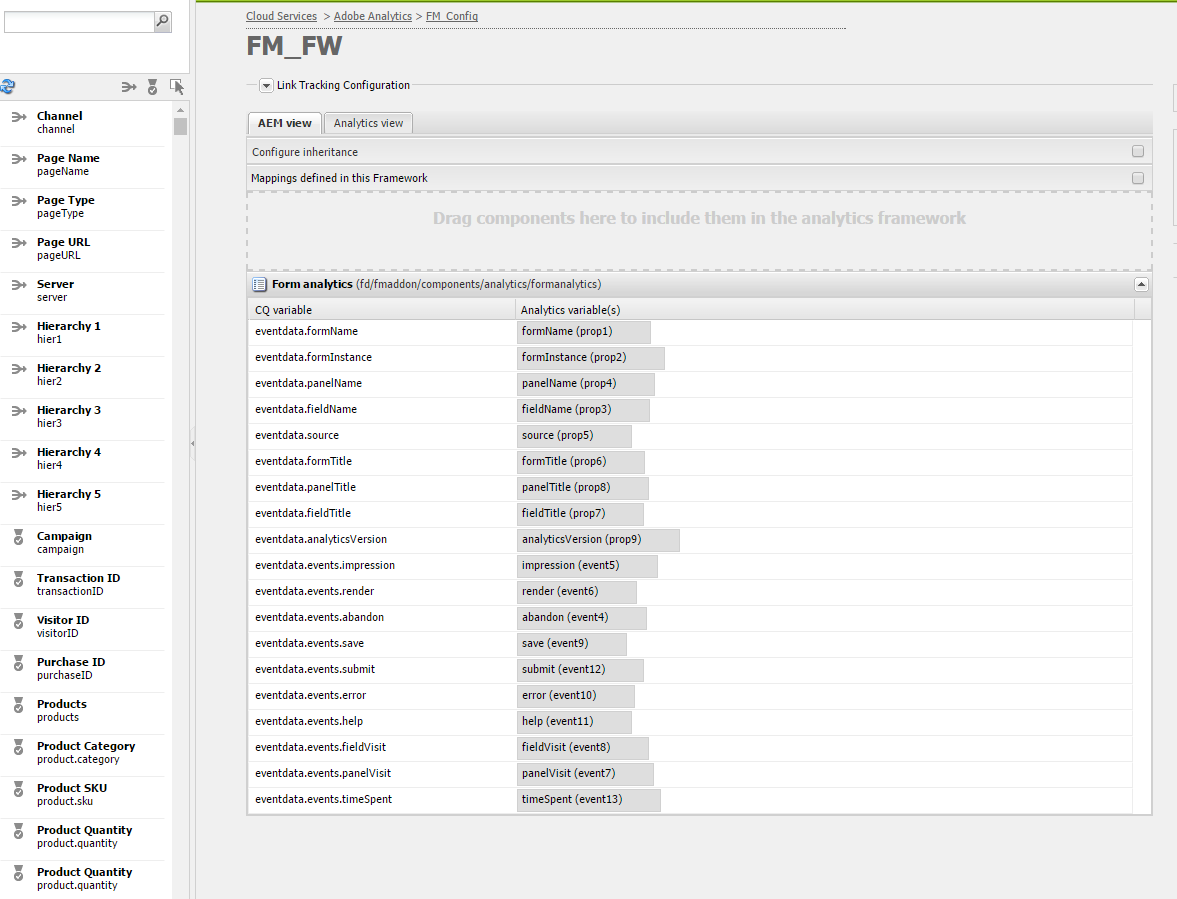
Task: Click the sidebar search input field
Action: coord(79,22)
